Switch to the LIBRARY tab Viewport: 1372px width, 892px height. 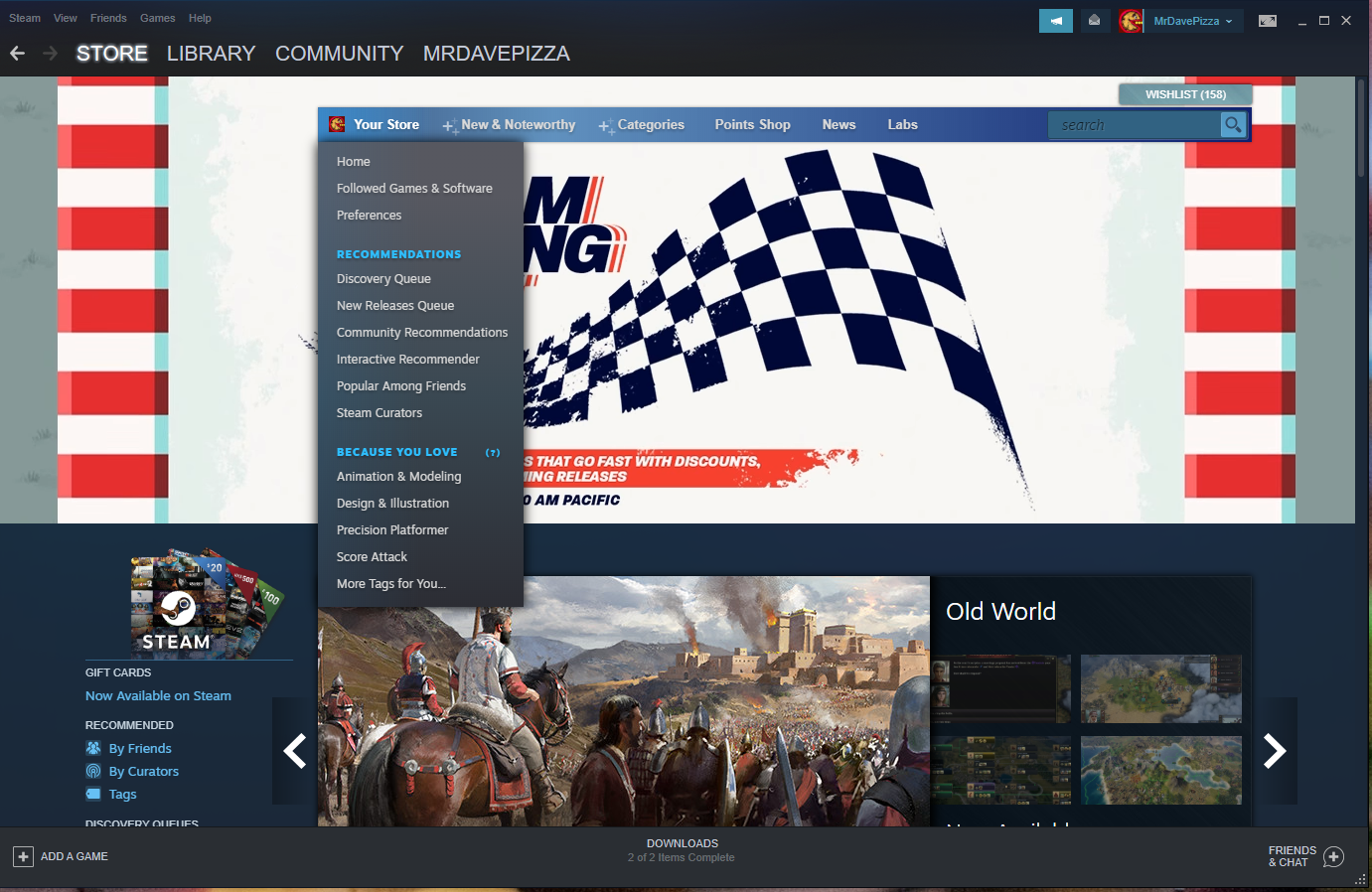coord(211,54)
